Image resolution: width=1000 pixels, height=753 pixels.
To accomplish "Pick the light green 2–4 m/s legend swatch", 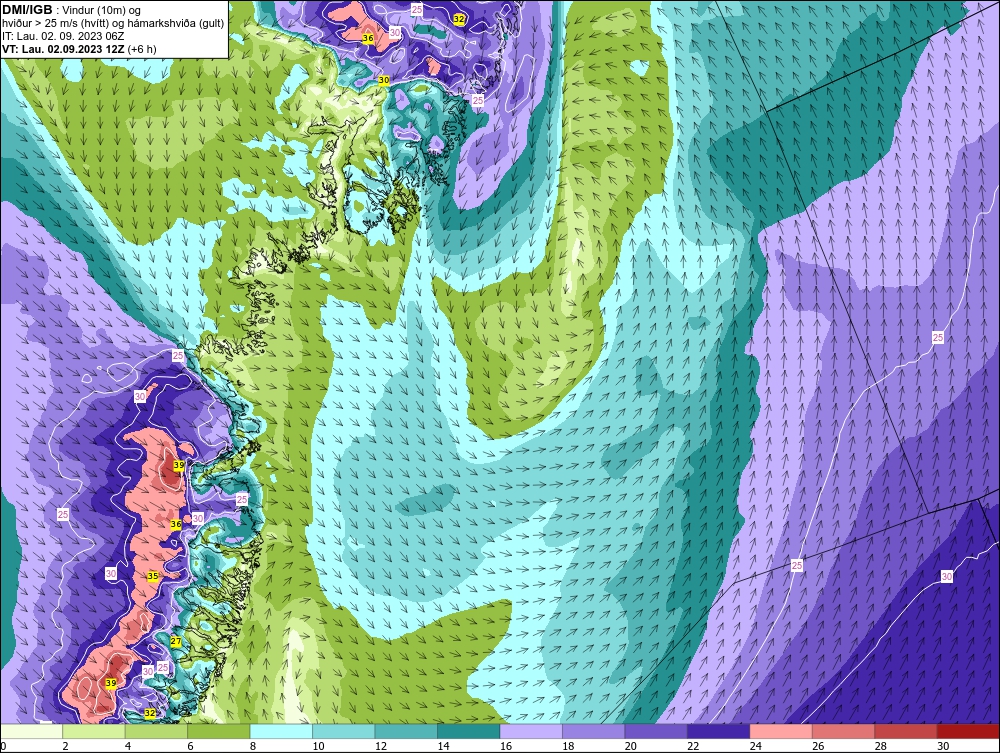I will (94, 731).
